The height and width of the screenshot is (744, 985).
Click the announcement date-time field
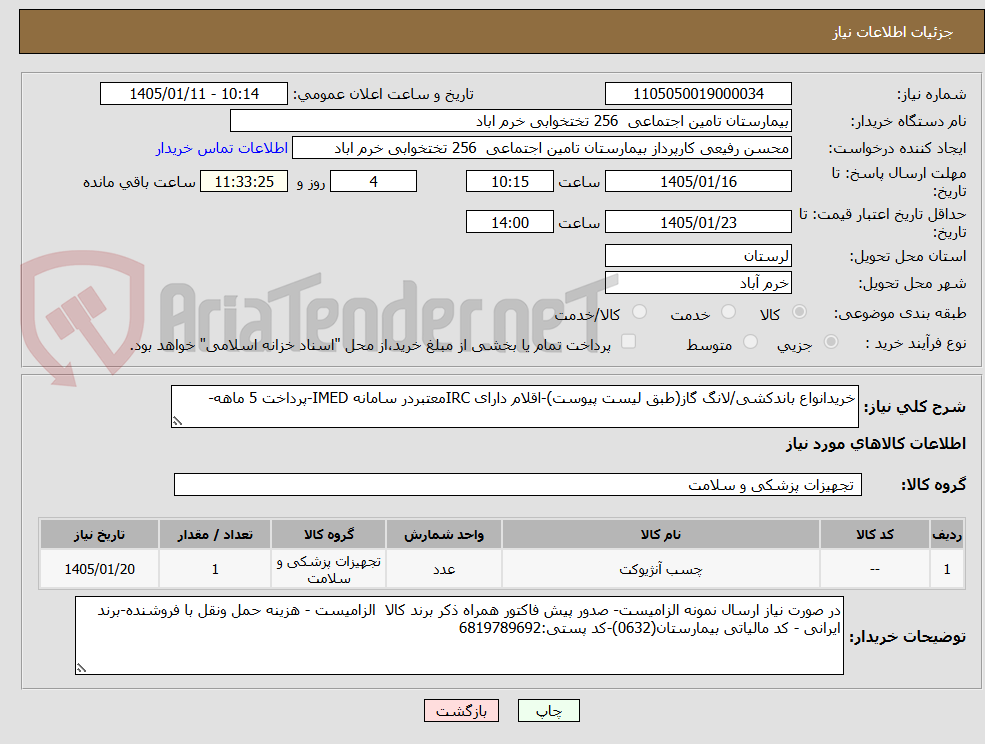[193, 94]
